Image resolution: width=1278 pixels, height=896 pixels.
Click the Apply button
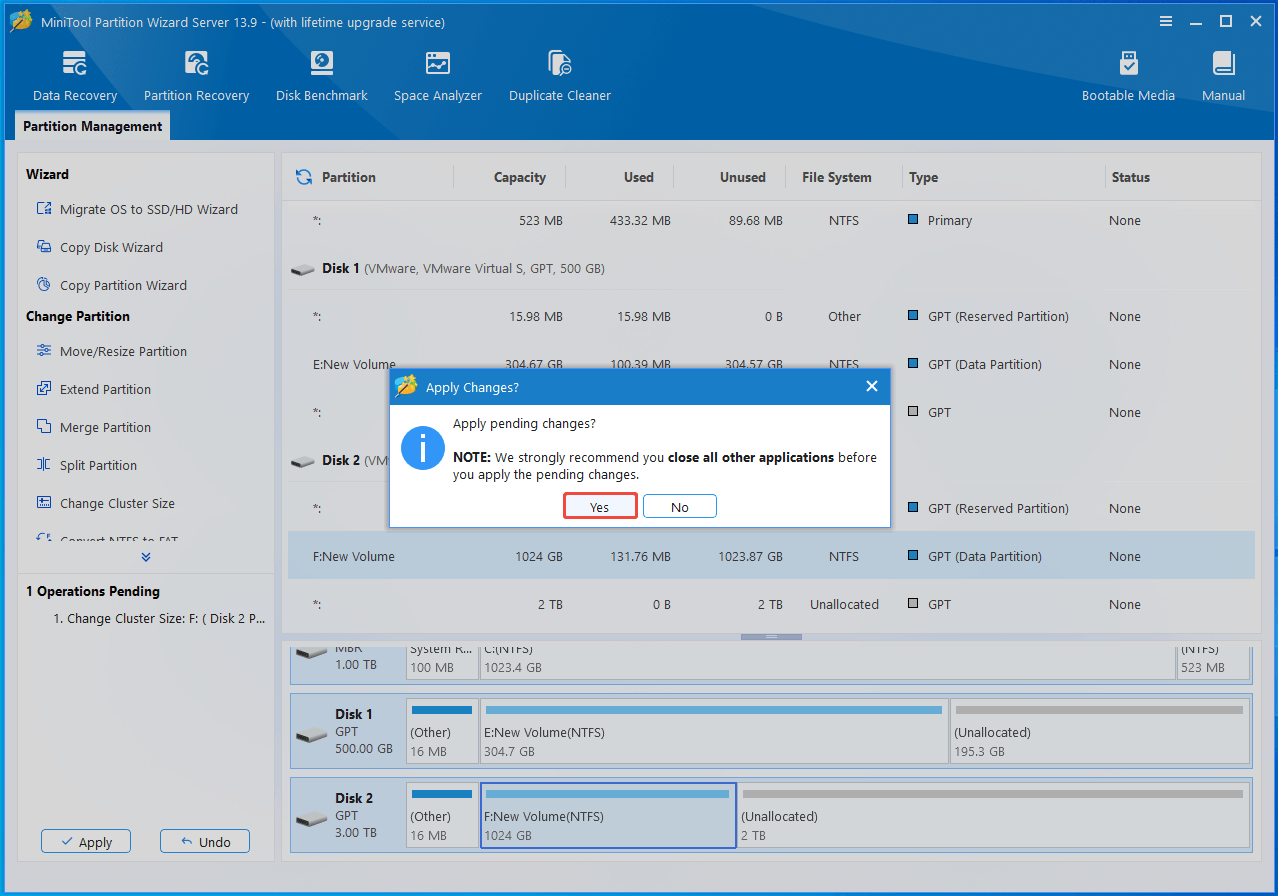click(85, 842)
